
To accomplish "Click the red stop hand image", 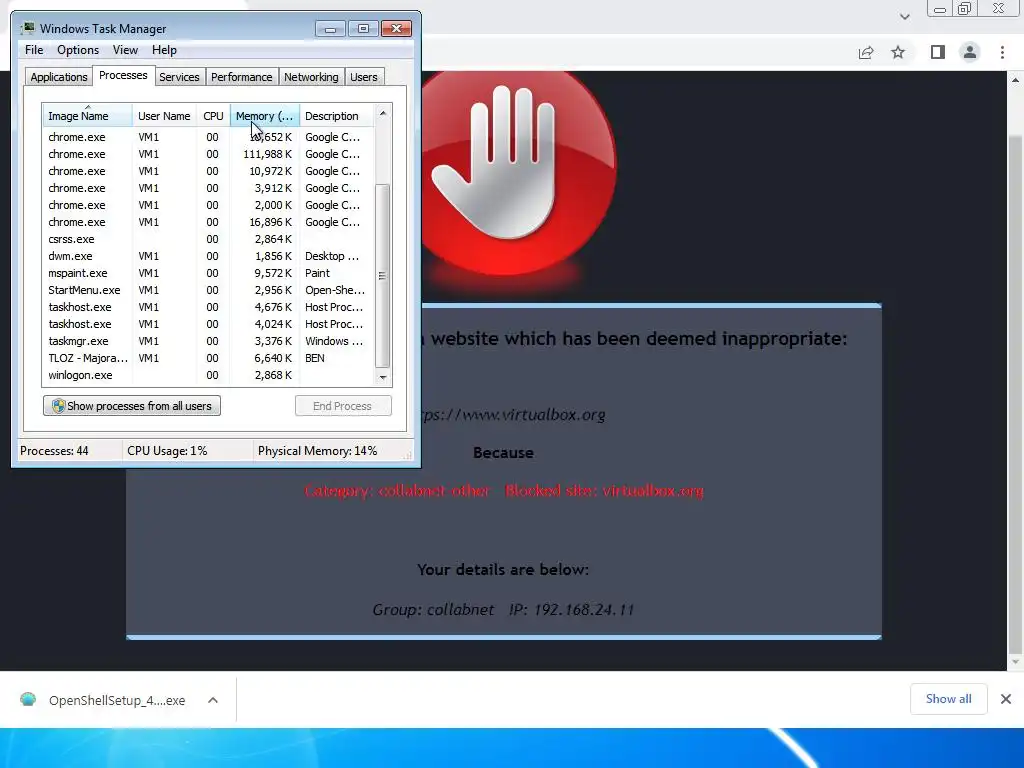I will [518, 173].
